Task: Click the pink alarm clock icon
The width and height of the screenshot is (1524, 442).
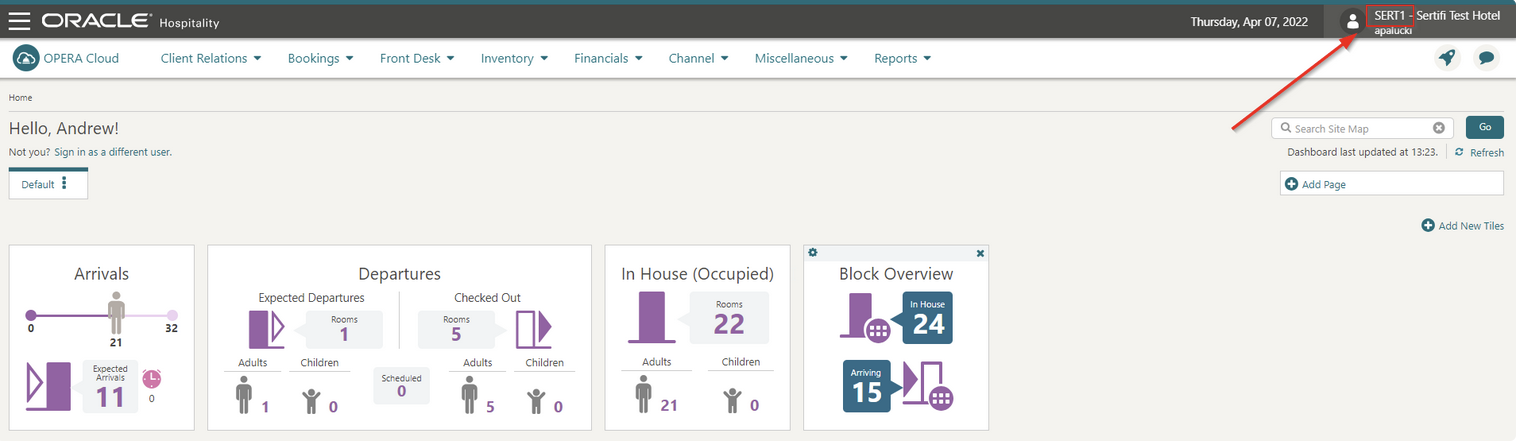Action: coord(151,379)
